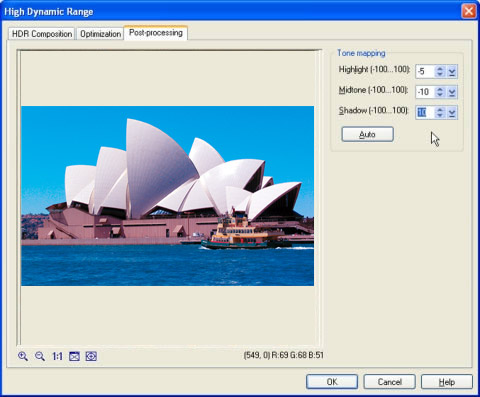Open the Highlight slider dropdown arrow
480x397 pixels.
coord(452,72)
